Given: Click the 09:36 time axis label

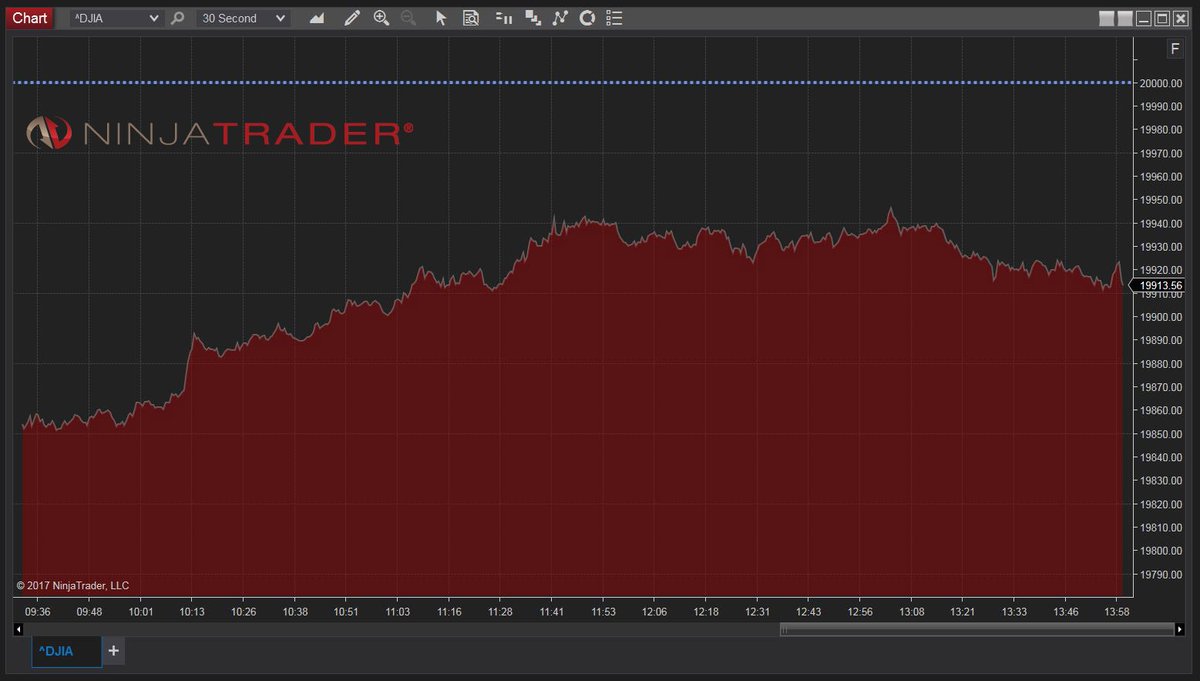Looking at the screenshot, I should [37, 611].
